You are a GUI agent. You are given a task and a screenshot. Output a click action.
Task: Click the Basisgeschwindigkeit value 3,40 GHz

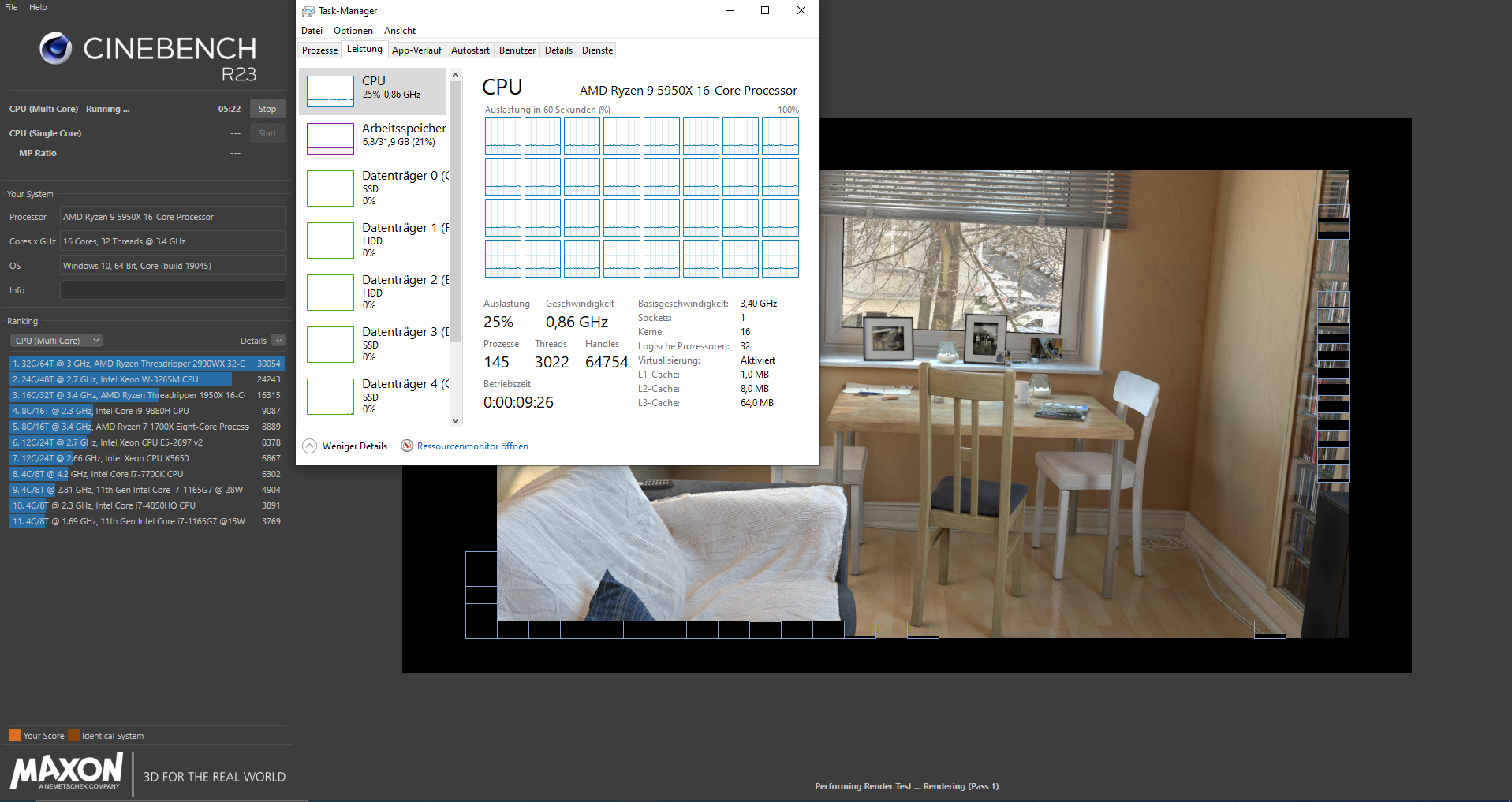(x=759, y=304)
